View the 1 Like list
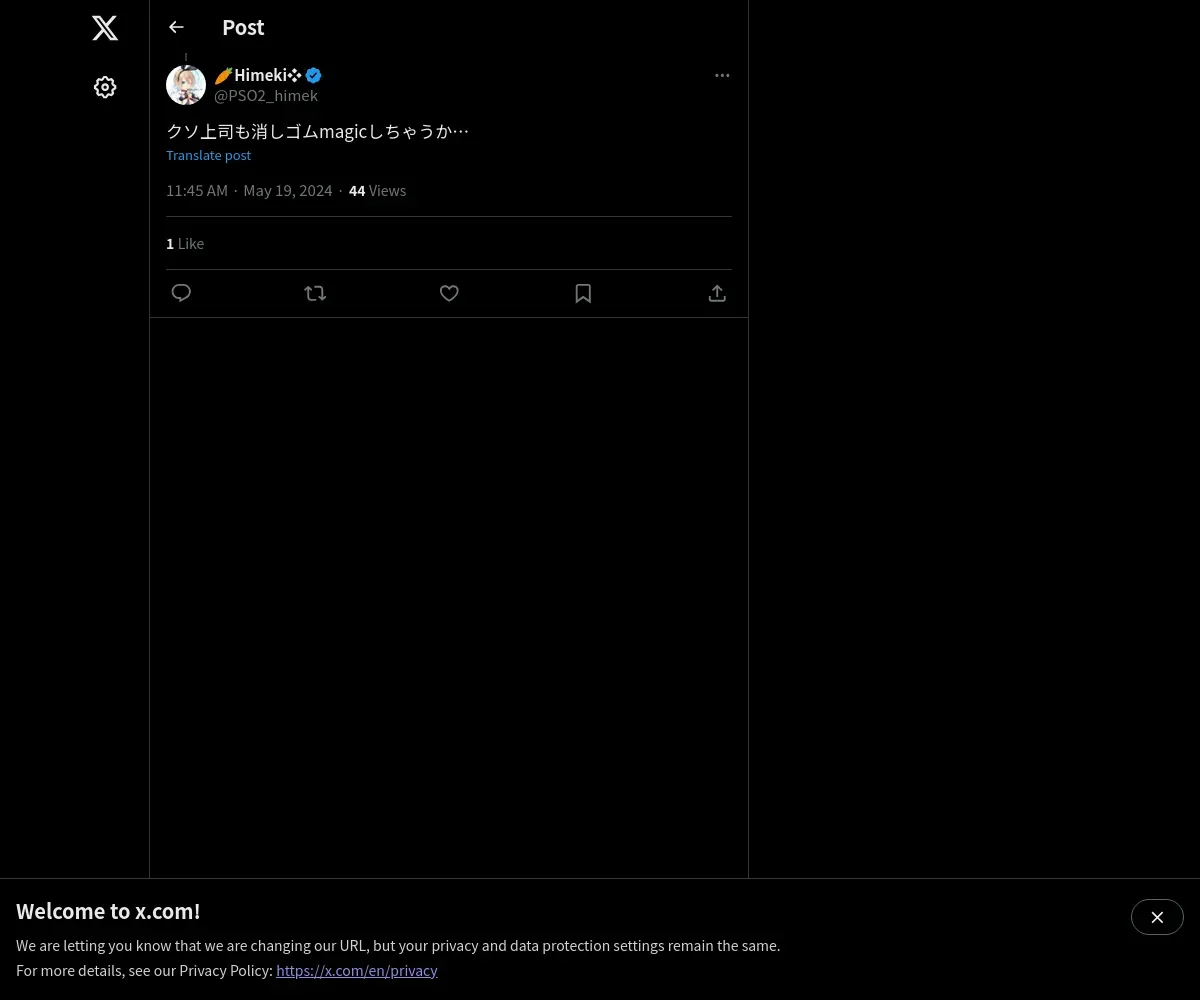This screenshot has height=1000, width=1200. (x=185, y=243)
